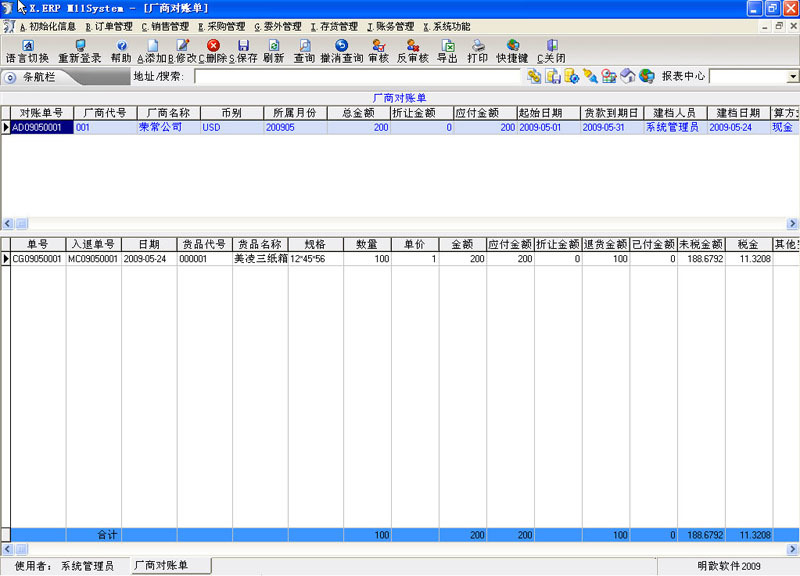Screen dimensions: 800x576
Task: Select the statement cell AD09050001
Action: (x=42, y=127)
